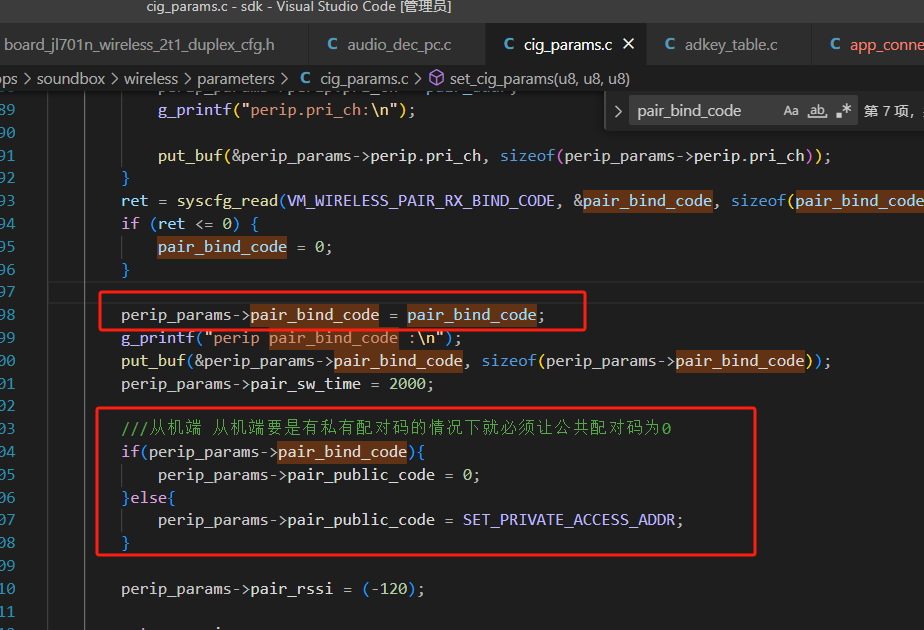Open the soundbox breadcrumb dropdown
924x630 pixels.
(x=71, y=79)
